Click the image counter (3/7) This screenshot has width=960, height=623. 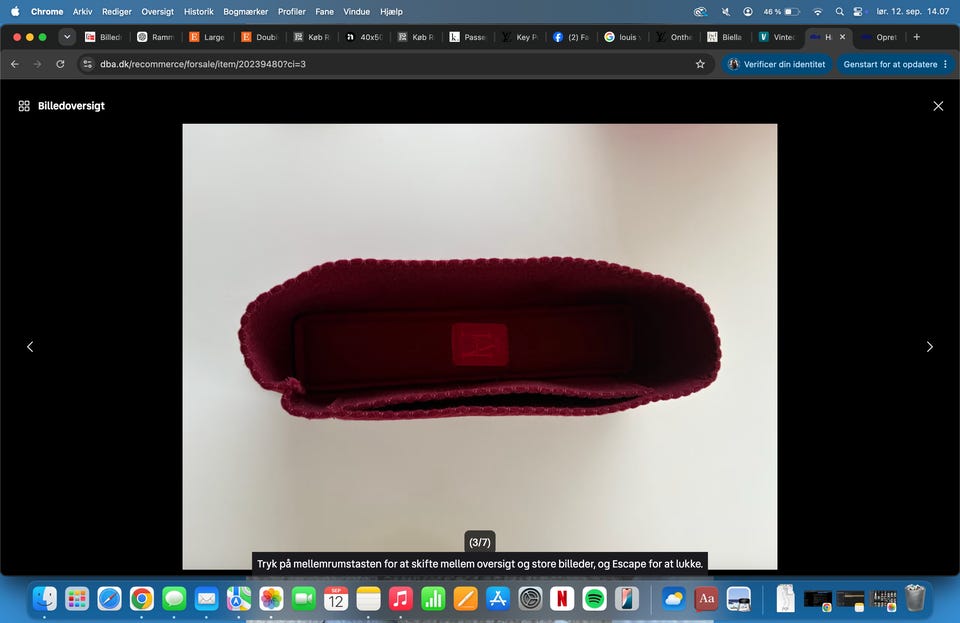click(x=480, y=542)
